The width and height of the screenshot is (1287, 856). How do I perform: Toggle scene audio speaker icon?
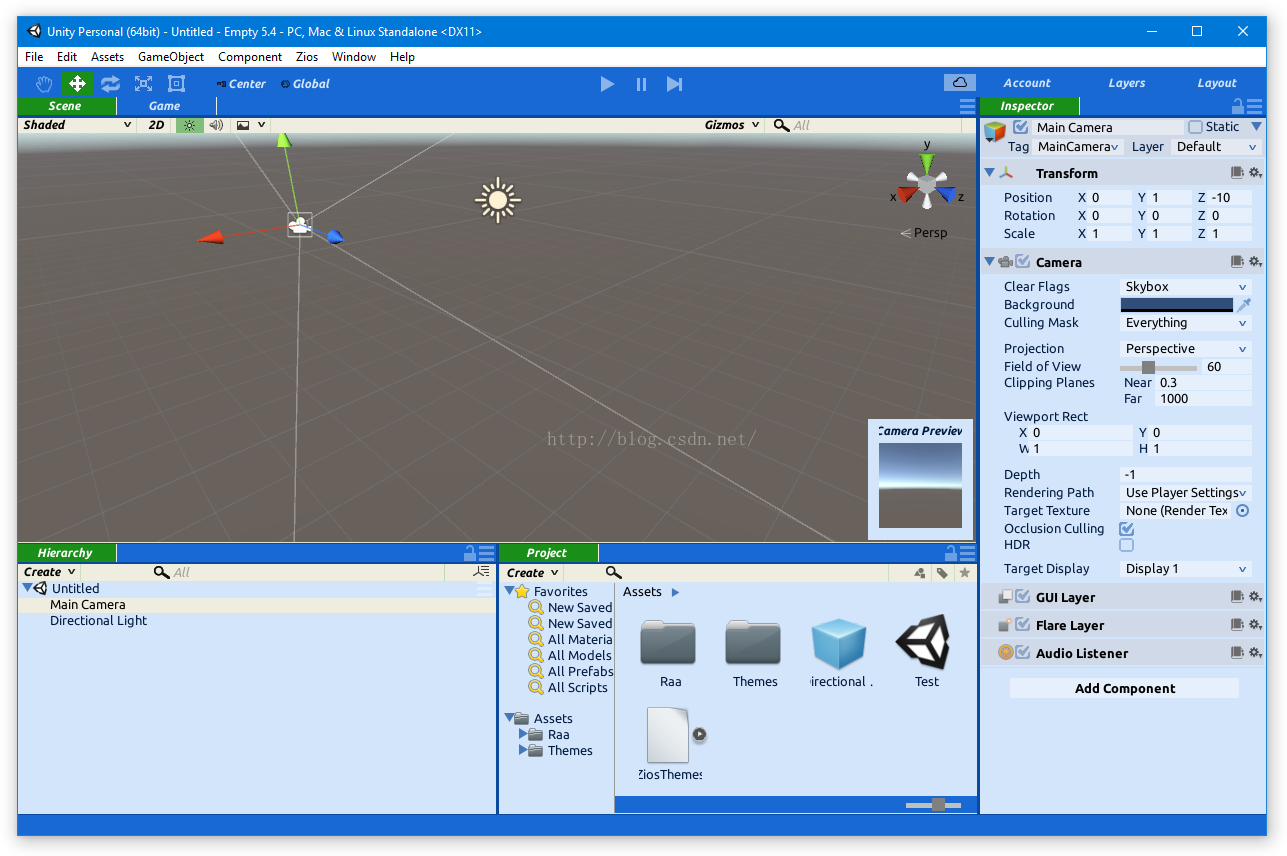(215, 125)
